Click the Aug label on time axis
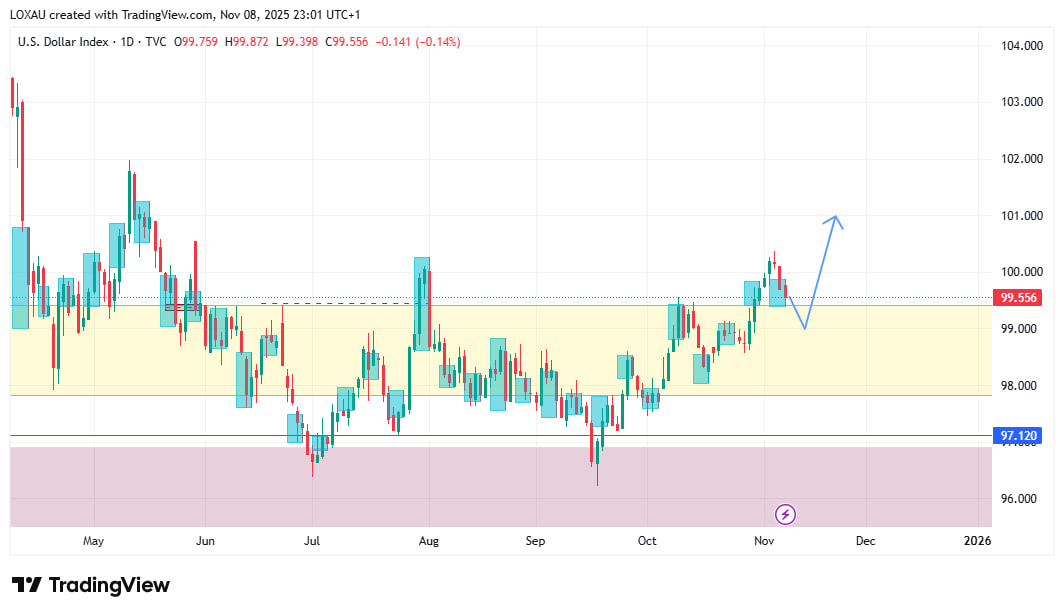This screenshot has width=1064, height=615. 429,541
